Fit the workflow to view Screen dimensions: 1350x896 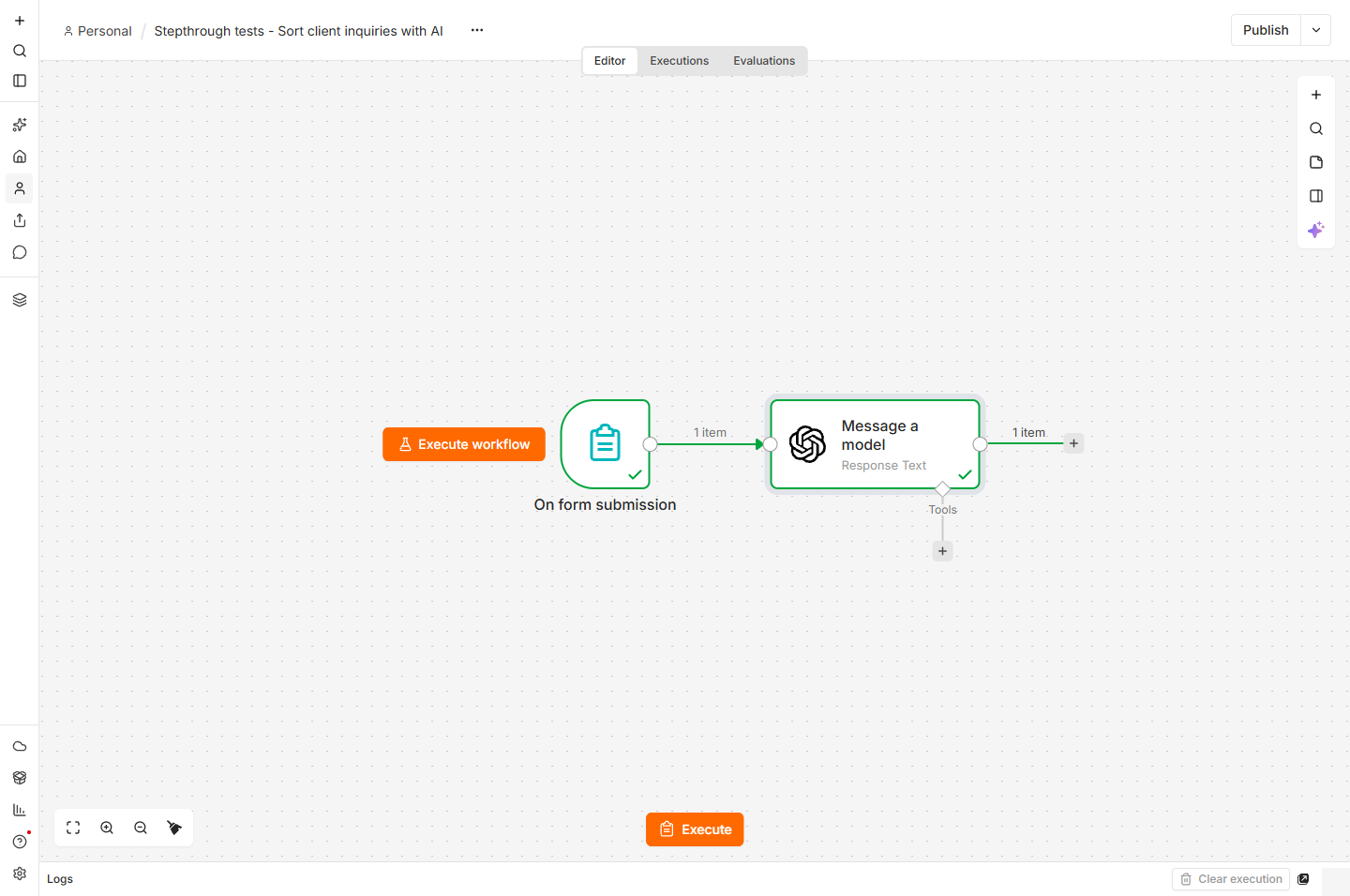pos(73,828)
